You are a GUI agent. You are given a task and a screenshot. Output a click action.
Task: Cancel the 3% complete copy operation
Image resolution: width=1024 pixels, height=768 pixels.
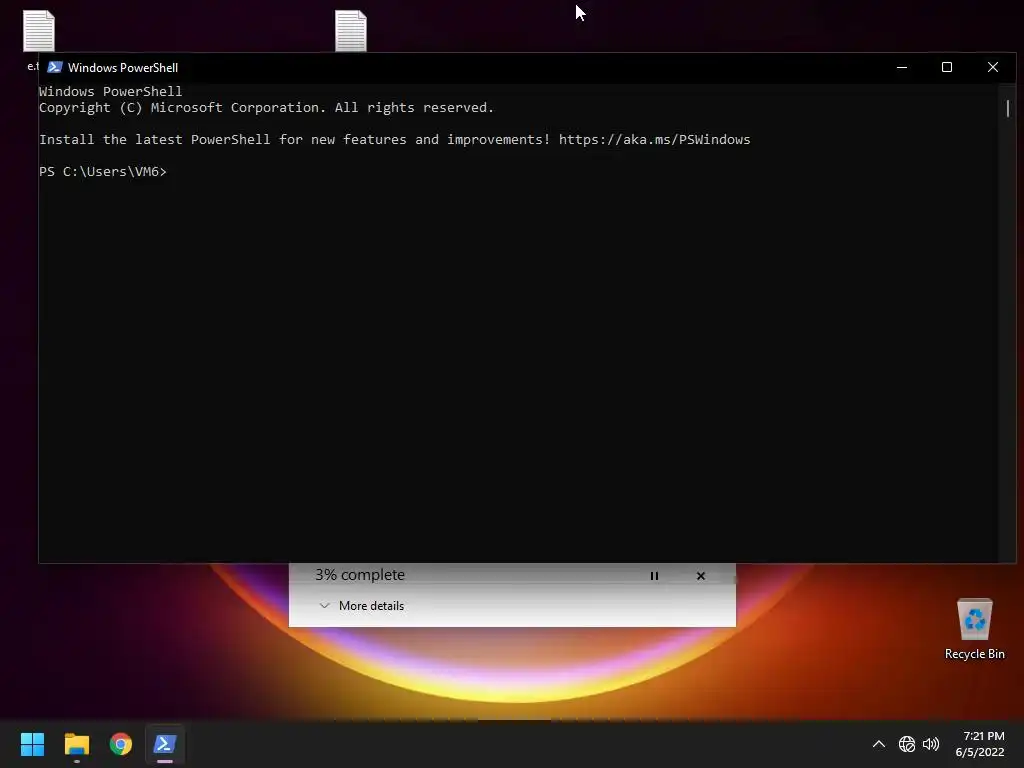point(701,575)
